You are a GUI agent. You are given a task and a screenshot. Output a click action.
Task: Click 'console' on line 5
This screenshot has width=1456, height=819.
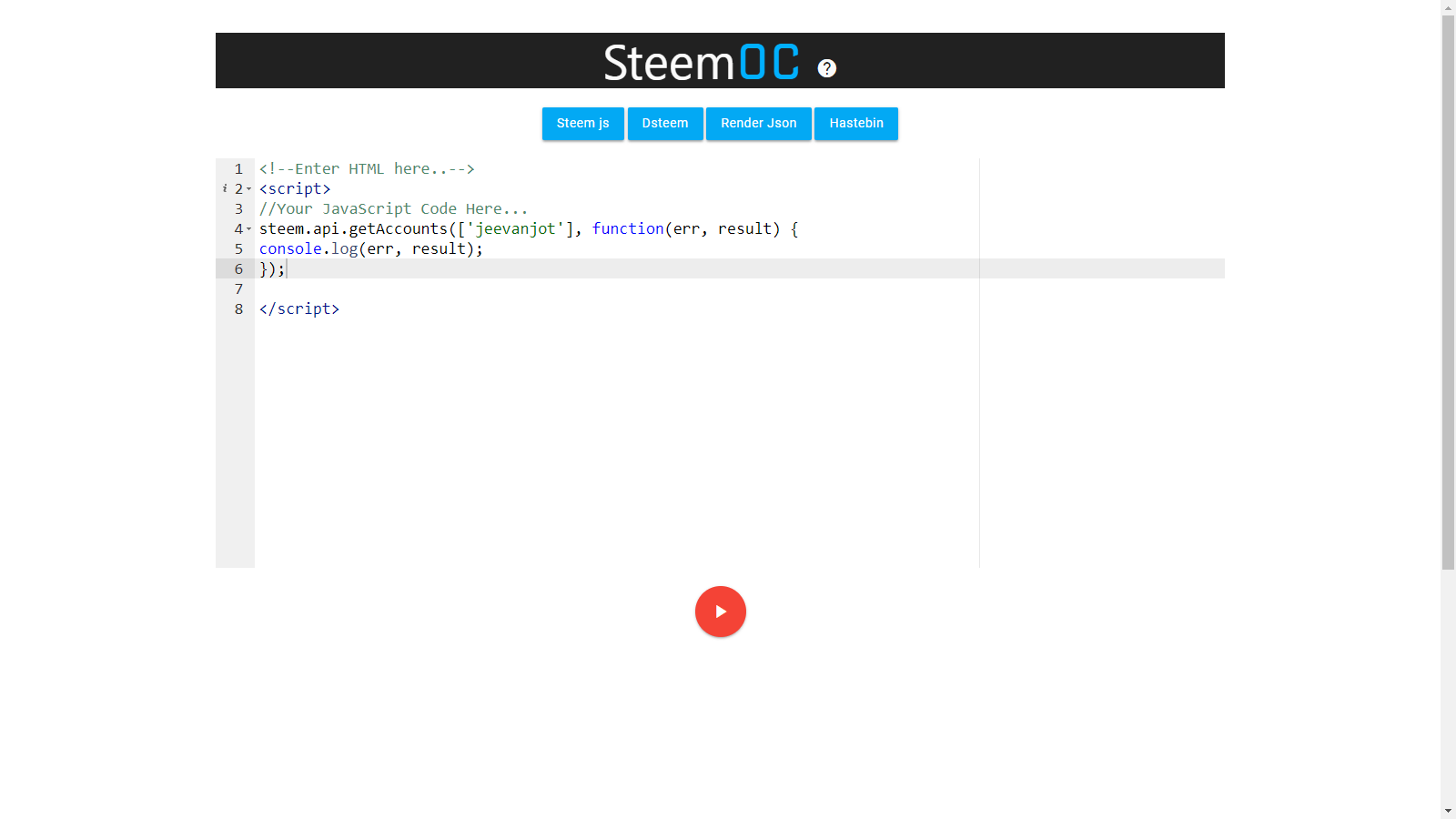(x=290, y=249)
